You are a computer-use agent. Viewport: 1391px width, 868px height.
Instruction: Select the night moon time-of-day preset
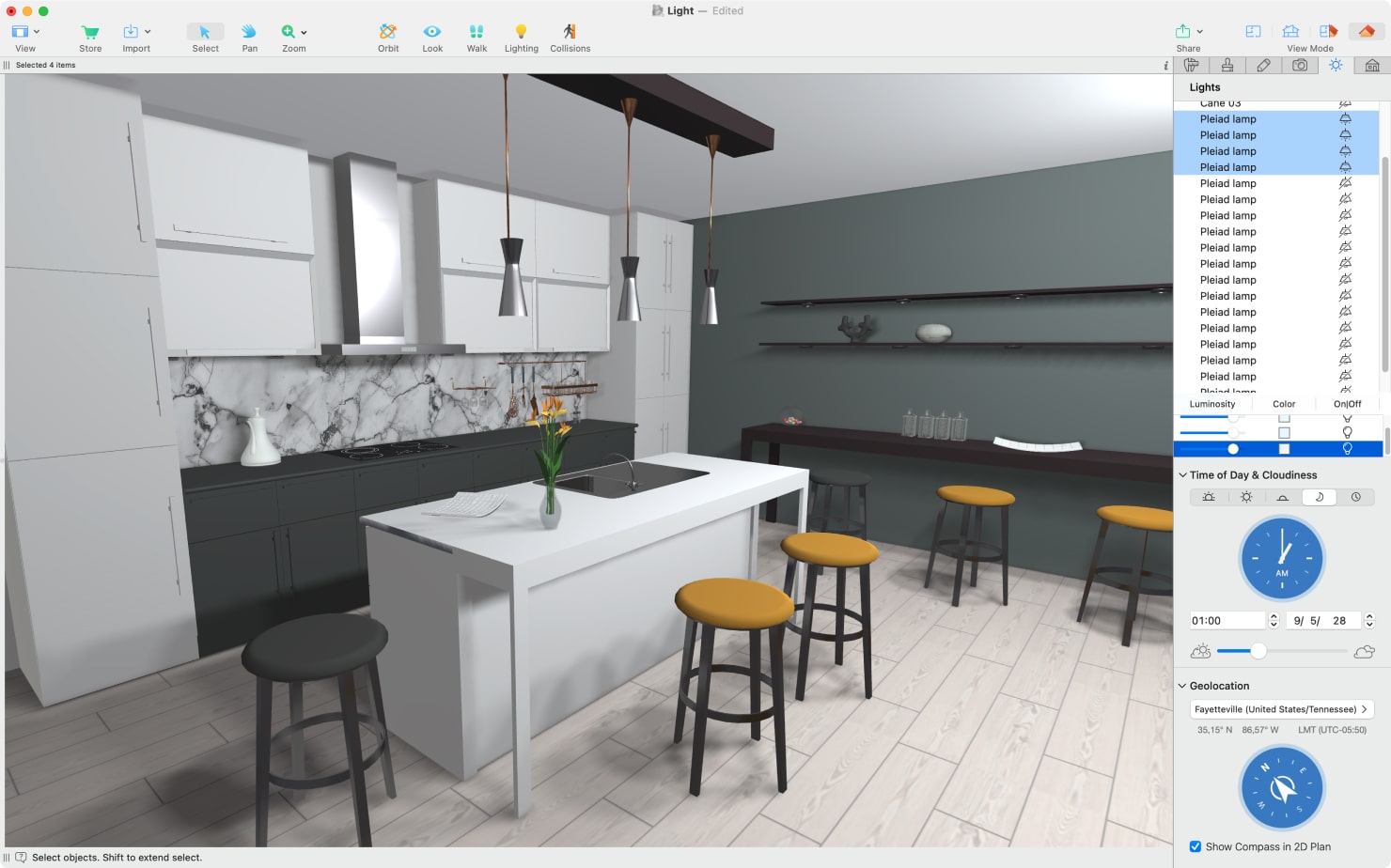click(1320, 497)
